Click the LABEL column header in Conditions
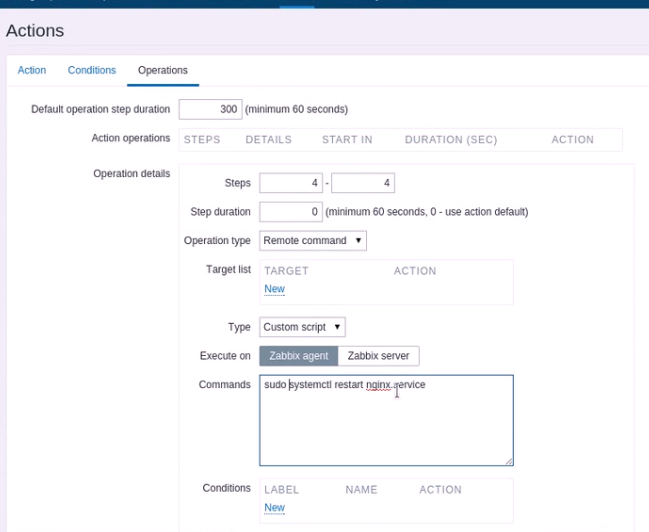 click(x=281, y=490)
